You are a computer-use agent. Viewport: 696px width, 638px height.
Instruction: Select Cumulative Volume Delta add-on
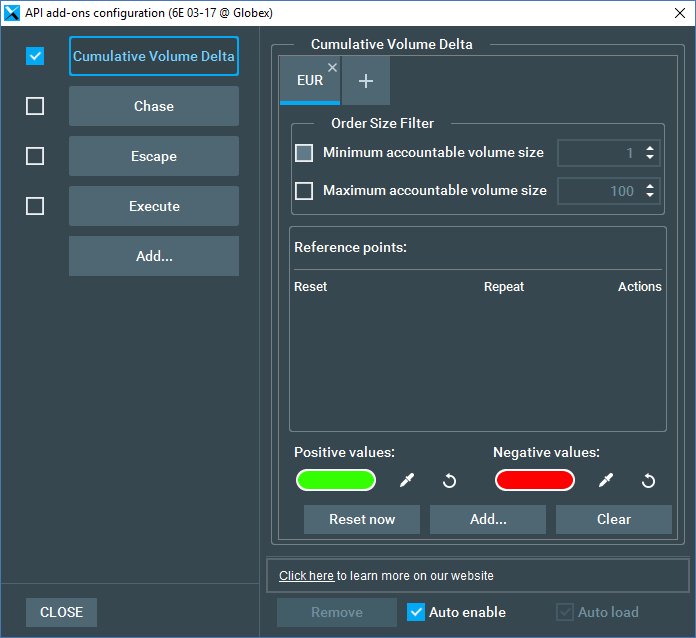(154, 56)
